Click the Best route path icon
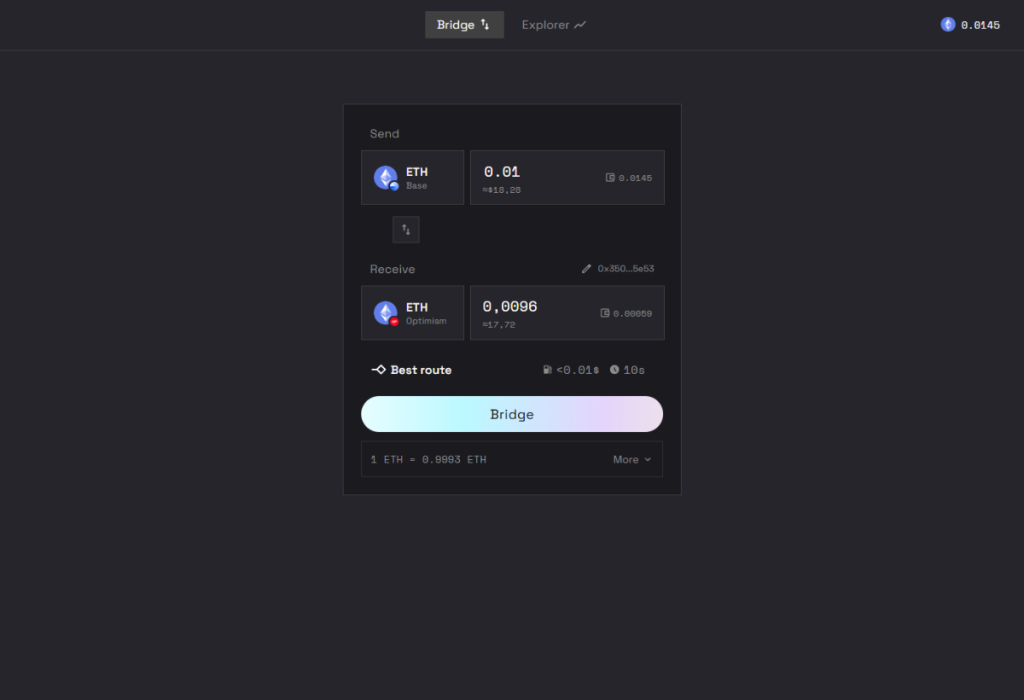1024x700 pixels. pyautogui.click(x=379, y=370)
